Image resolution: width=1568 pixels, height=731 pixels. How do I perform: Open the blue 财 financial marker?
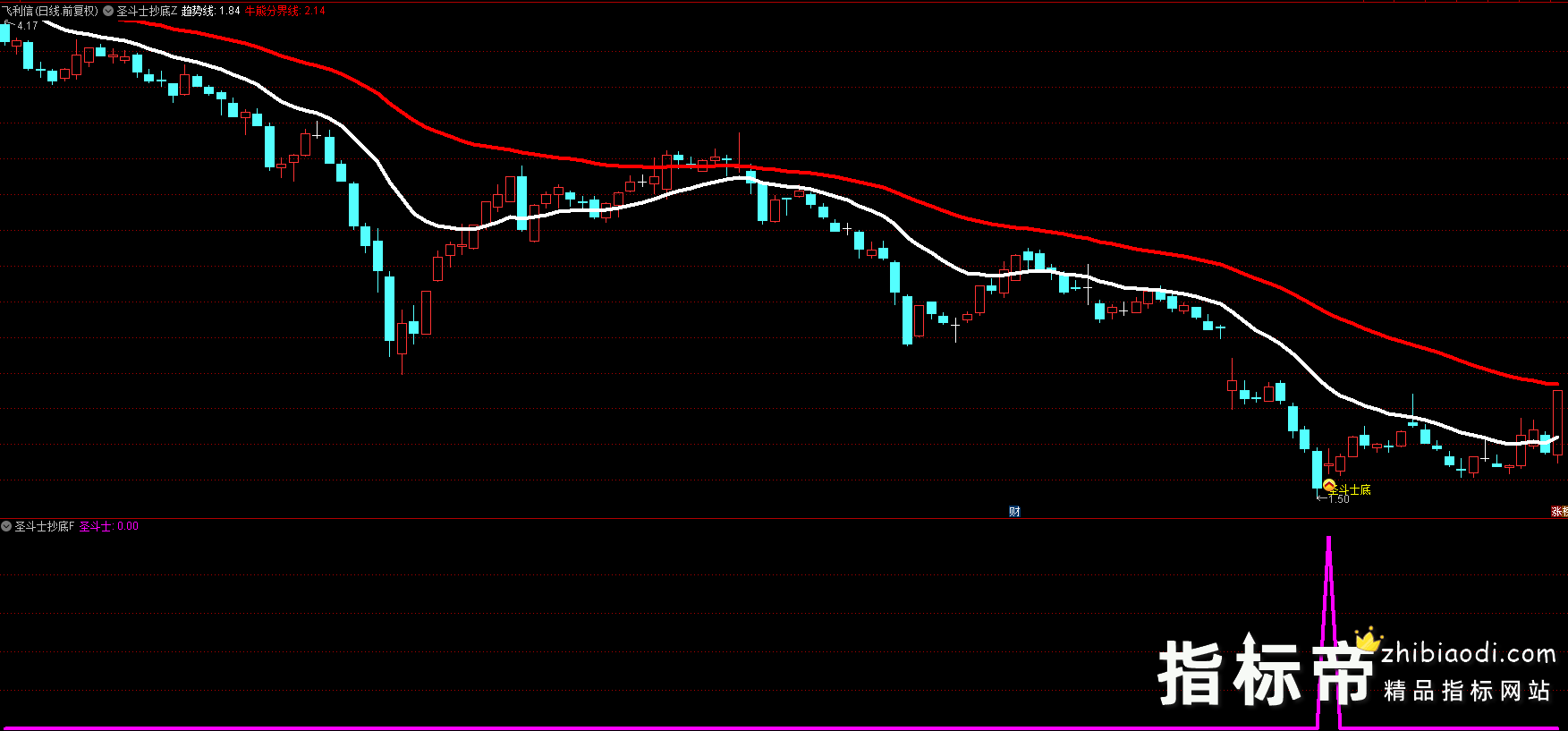tap(1014, 512)
